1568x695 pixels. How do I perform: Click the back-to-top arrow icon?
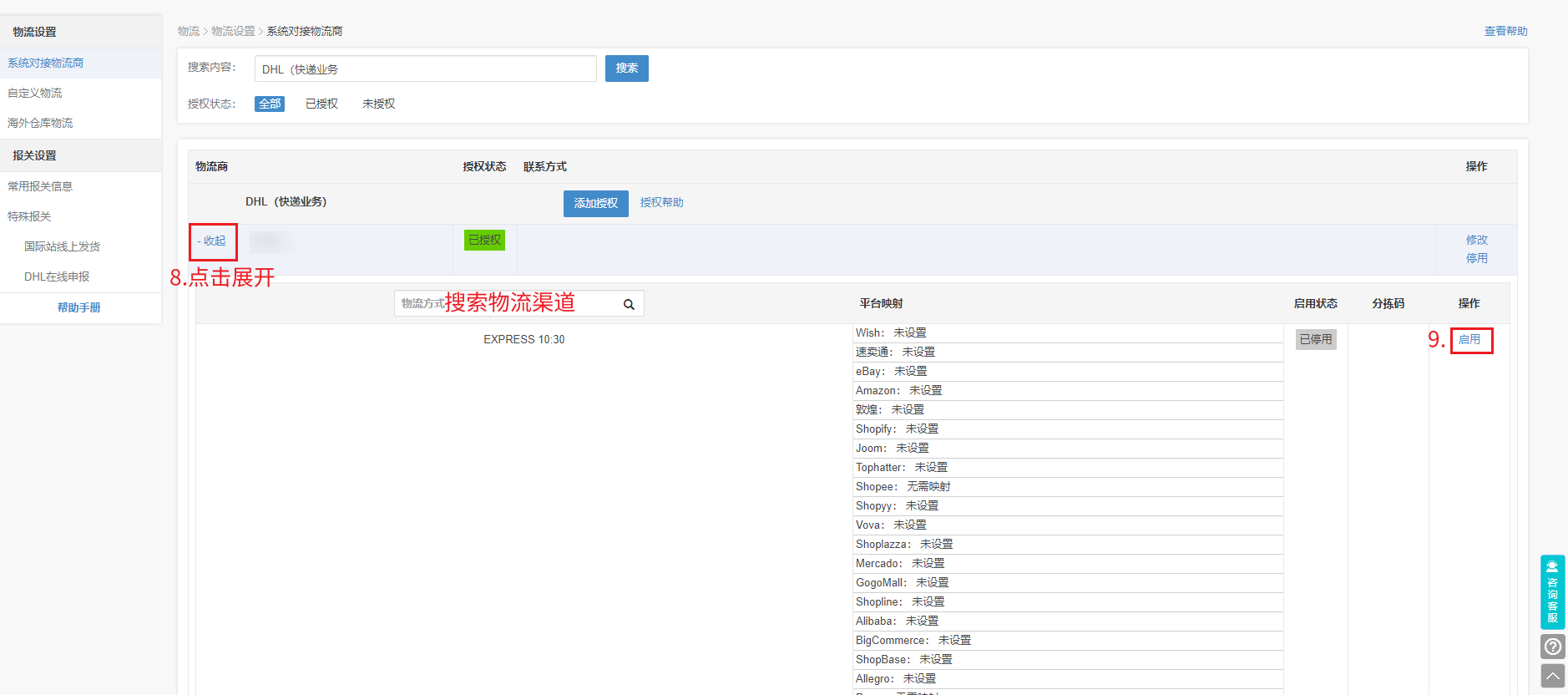coord(1552,676)
